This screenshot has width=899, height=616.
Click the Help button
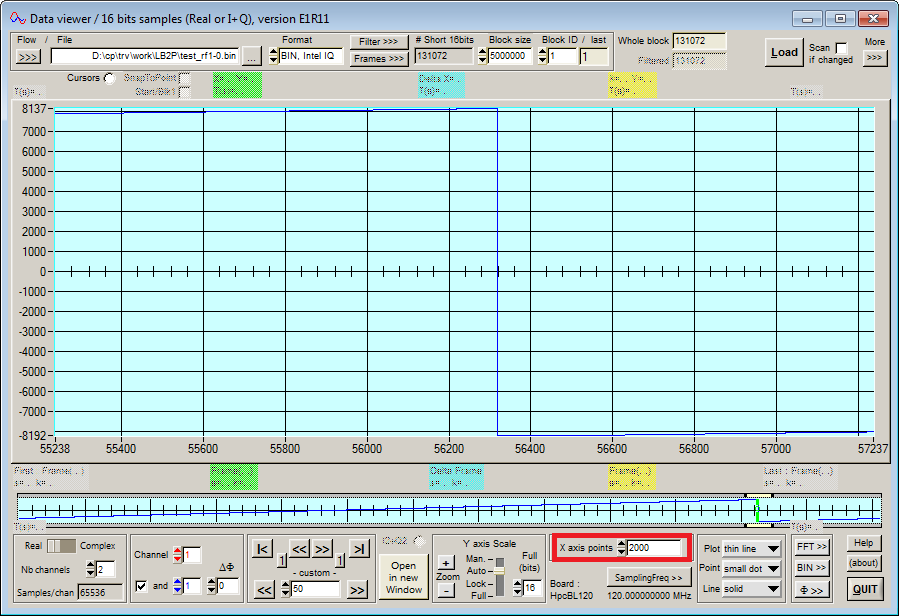(863, 543)
